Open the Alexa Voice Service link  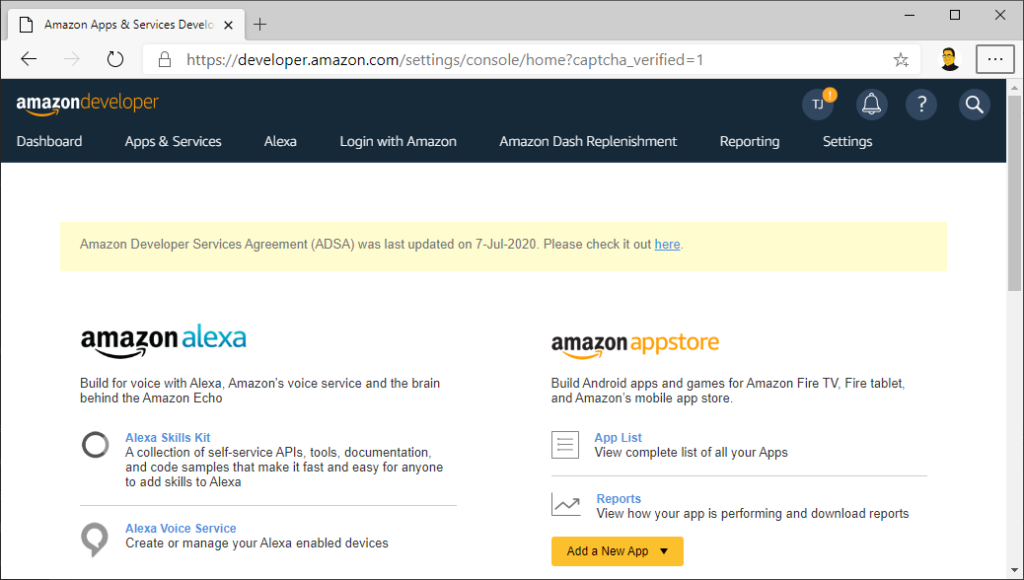180,527
